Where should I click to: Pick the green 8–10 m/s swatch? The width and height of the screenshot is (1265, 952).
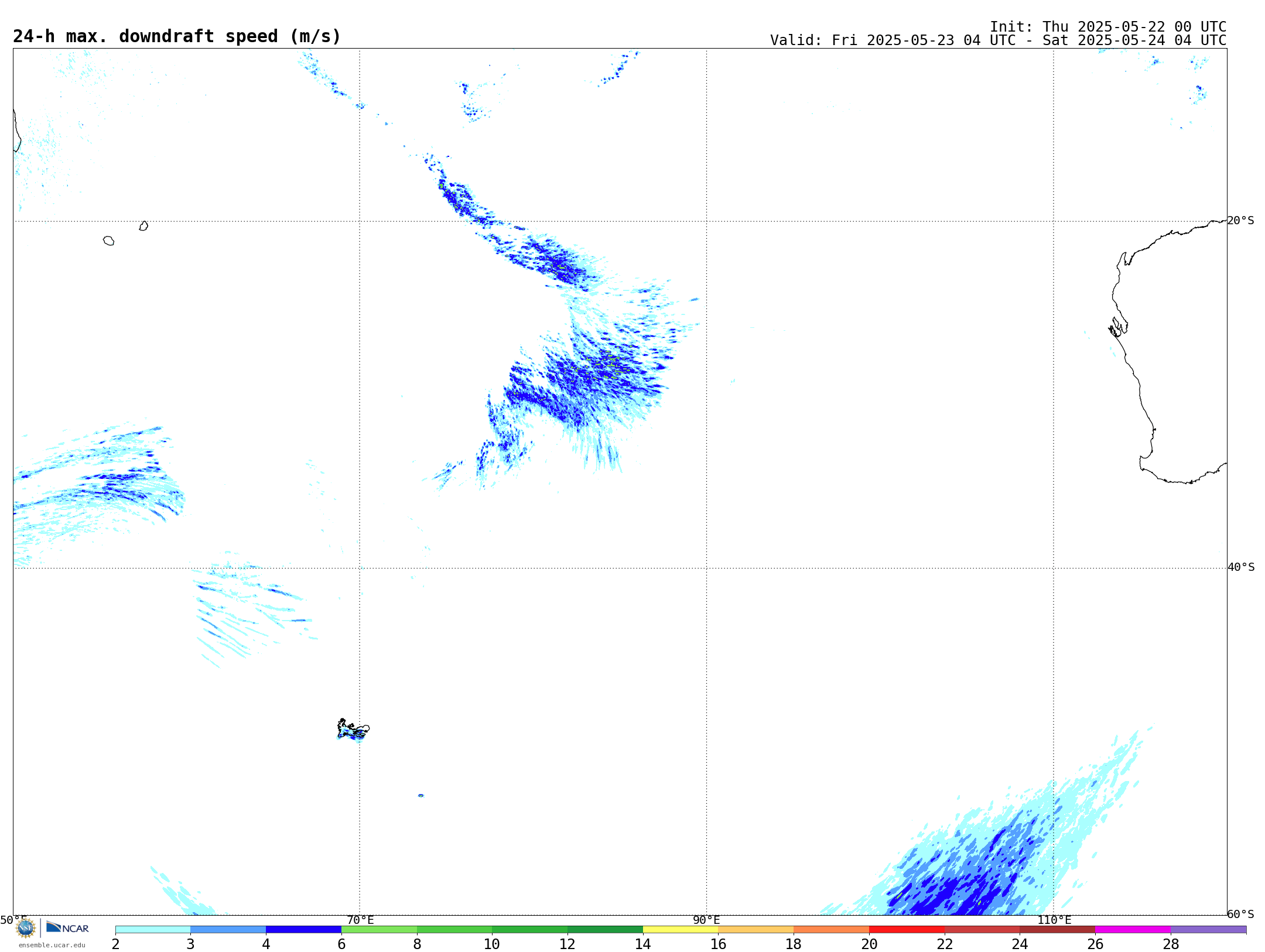(454, 930)
